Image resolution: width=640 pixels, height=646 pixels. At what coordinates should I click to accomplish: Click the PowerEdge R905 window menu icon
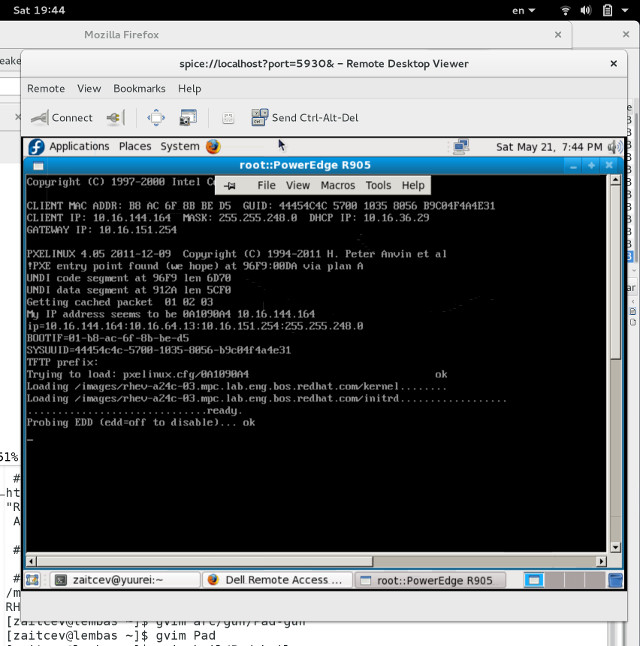click(38, 166)
